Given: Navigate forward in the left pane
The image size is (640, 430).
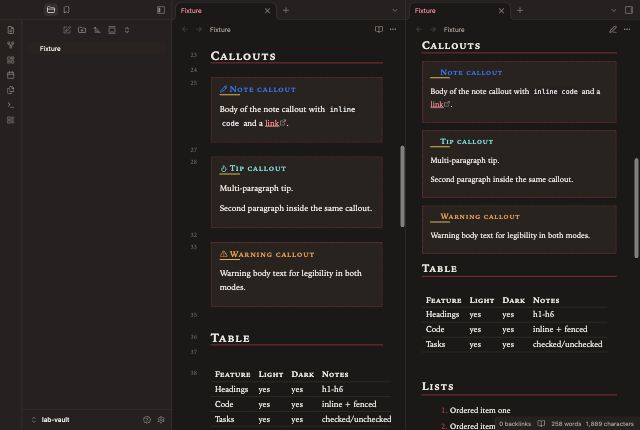Looking at the screenshot, I should tap(199, 29).
